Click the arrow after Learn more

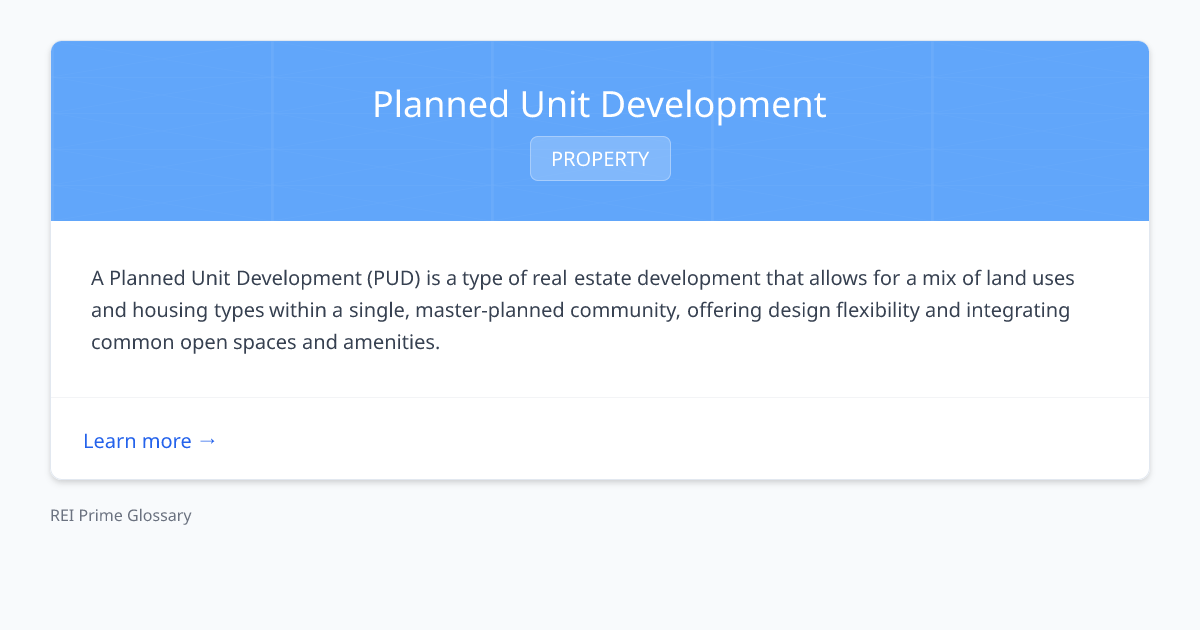click(208, 441)
